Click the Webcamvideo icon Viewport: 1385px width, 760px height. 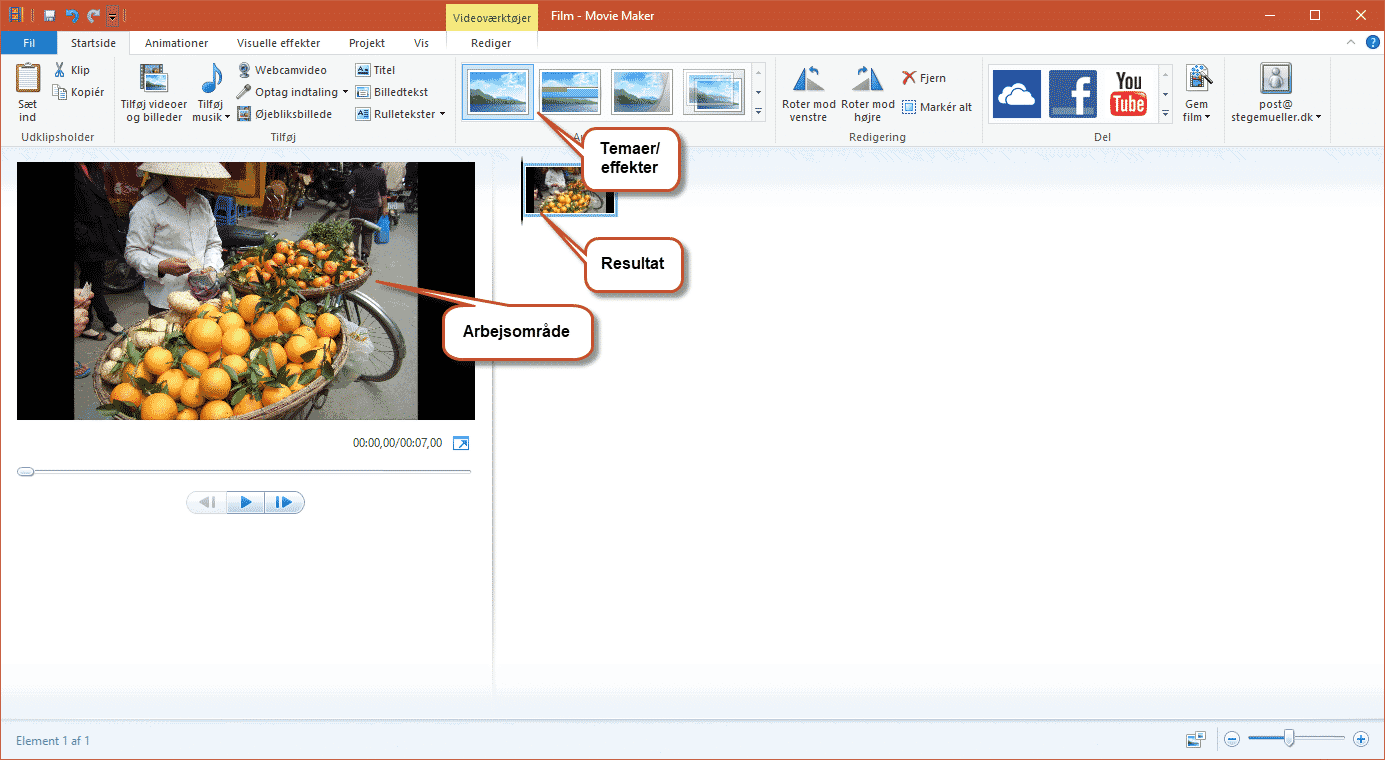point(244,70)
